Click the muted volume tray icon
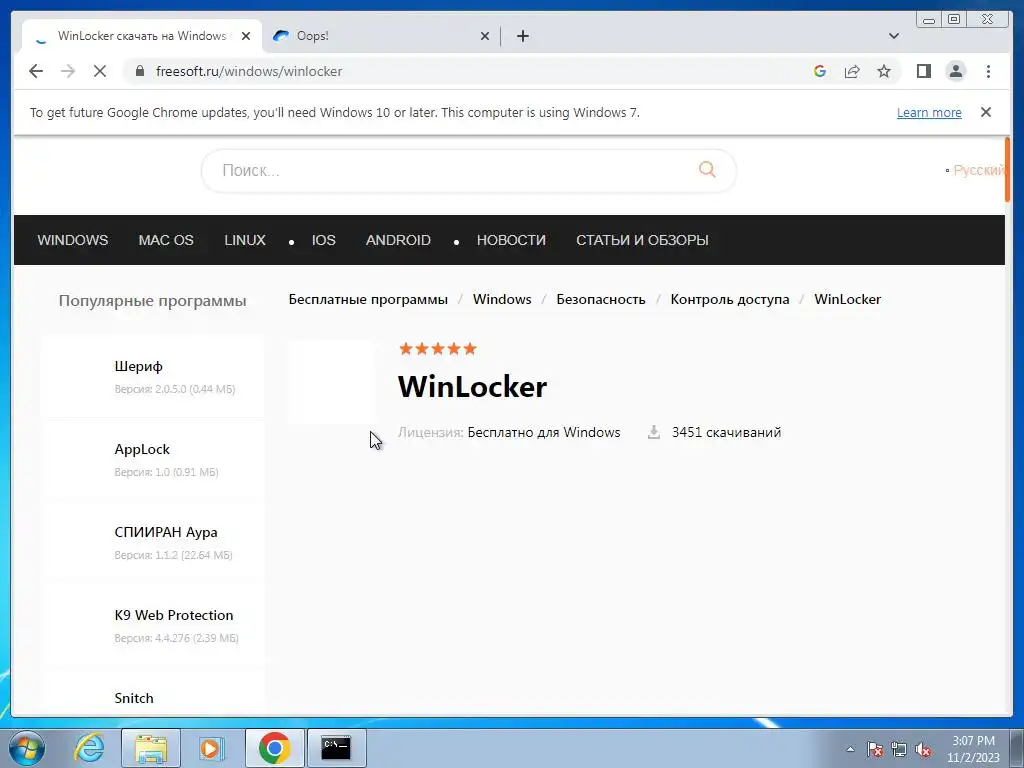Viewport: 1024px width, 768px height. tap(923, 749)
